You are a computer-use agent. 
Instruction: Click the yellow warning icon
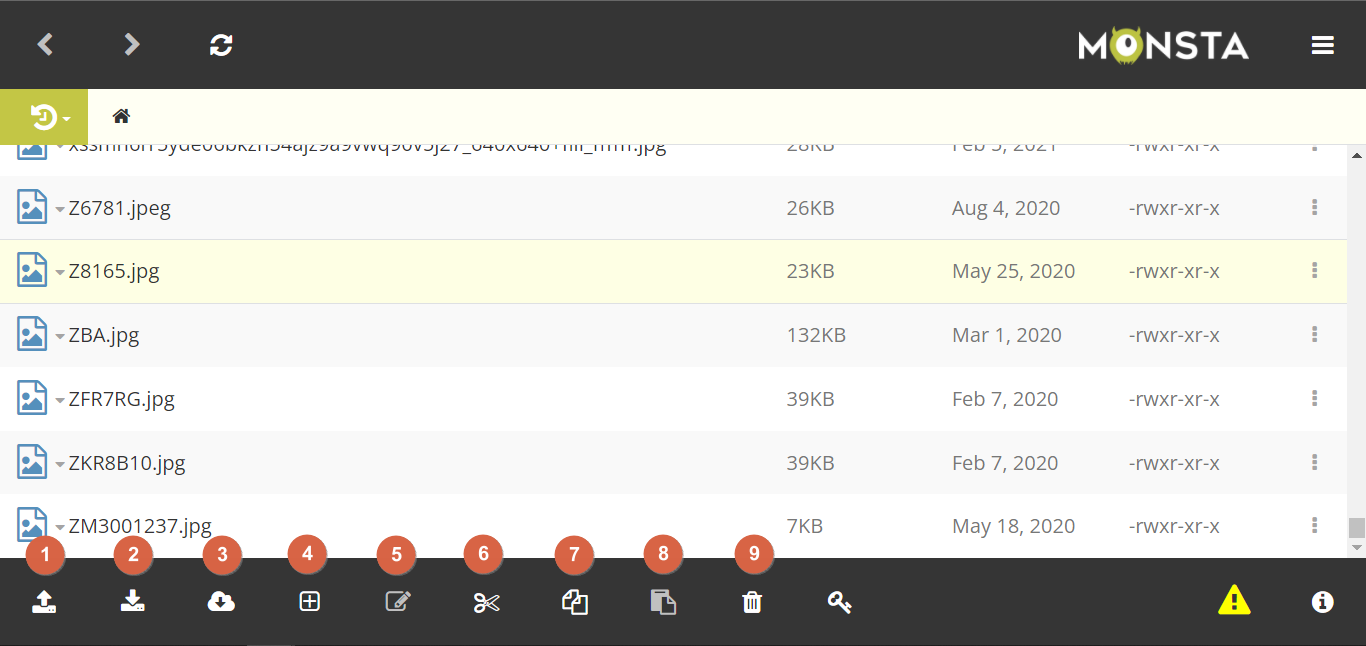point(1235,600)
